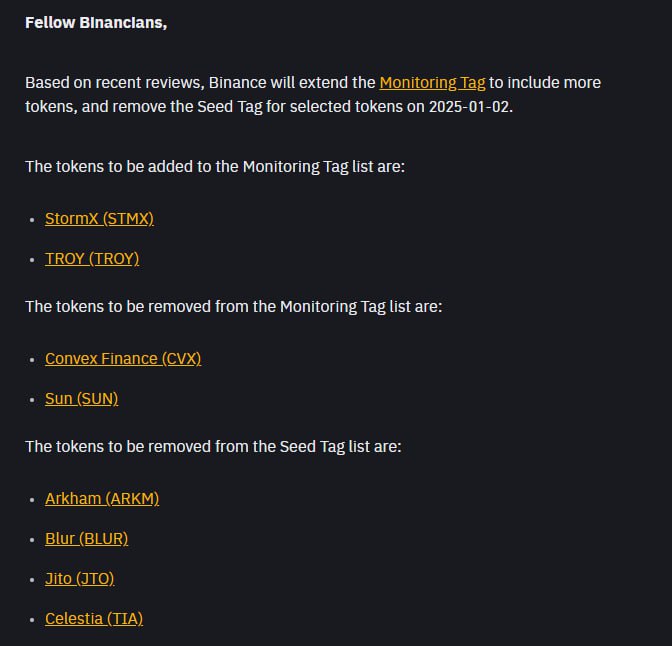
Task: Select the Blur (BLUR) link
Action: [x=87, y=539]
